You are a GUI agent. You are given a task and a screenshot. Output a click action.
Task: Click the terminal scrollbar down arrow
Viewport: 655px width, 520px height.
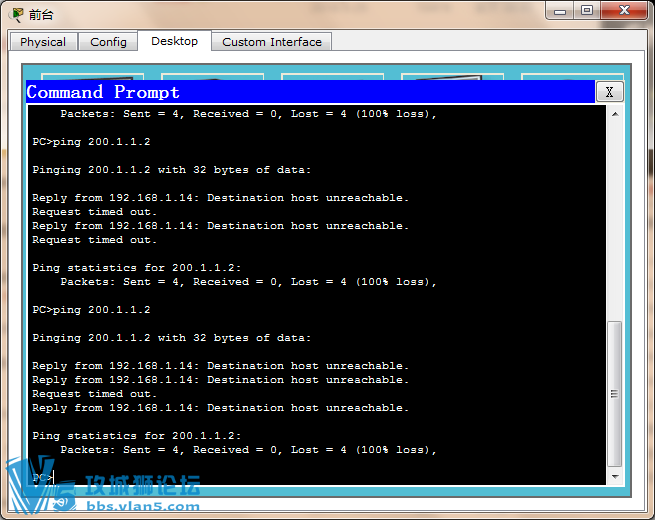click(x=615, y=477)
